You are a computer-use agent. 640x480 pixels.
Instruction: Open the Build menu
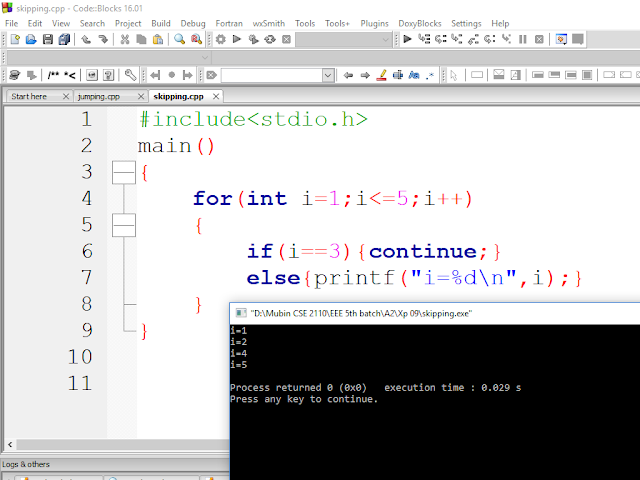[161, 23]
